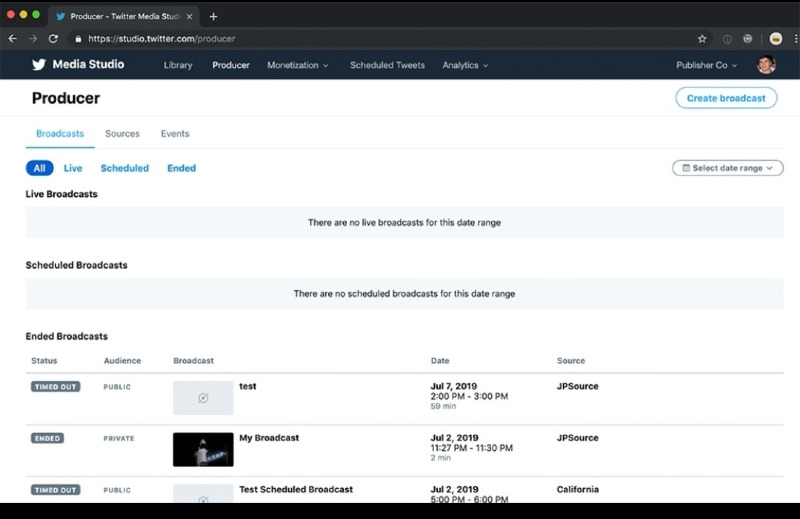
Task: Click the lock icon in the address bar
Action: (78, 39)
